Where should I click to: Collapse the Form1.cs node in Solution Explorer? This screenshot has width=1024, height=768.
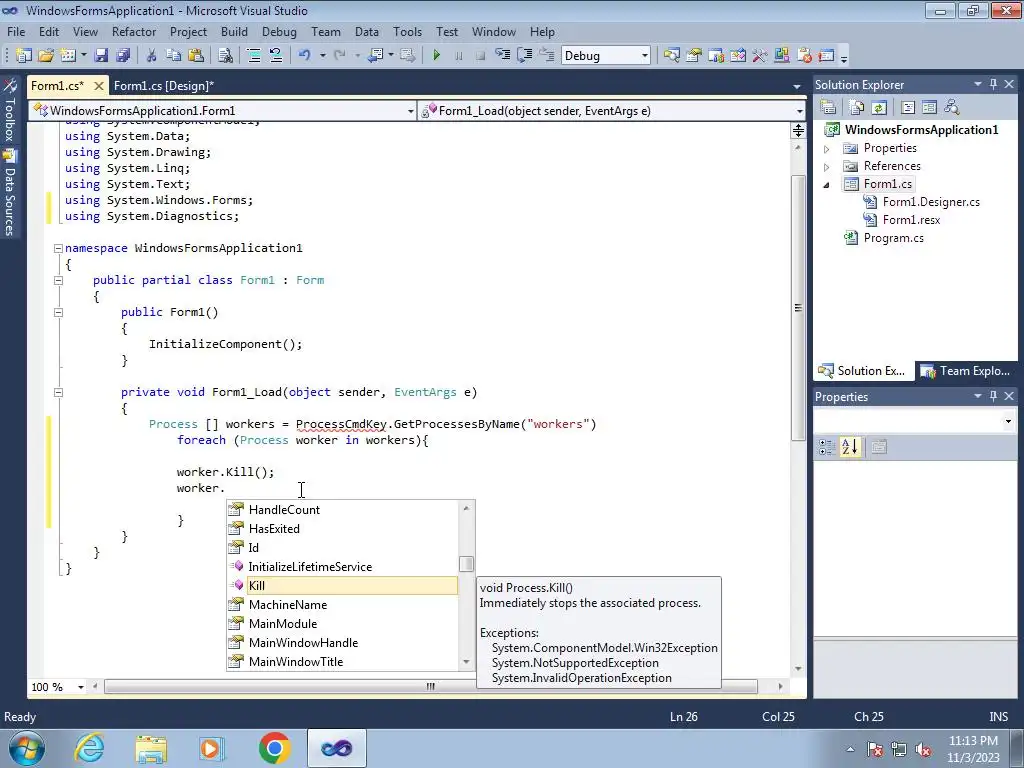827,185
